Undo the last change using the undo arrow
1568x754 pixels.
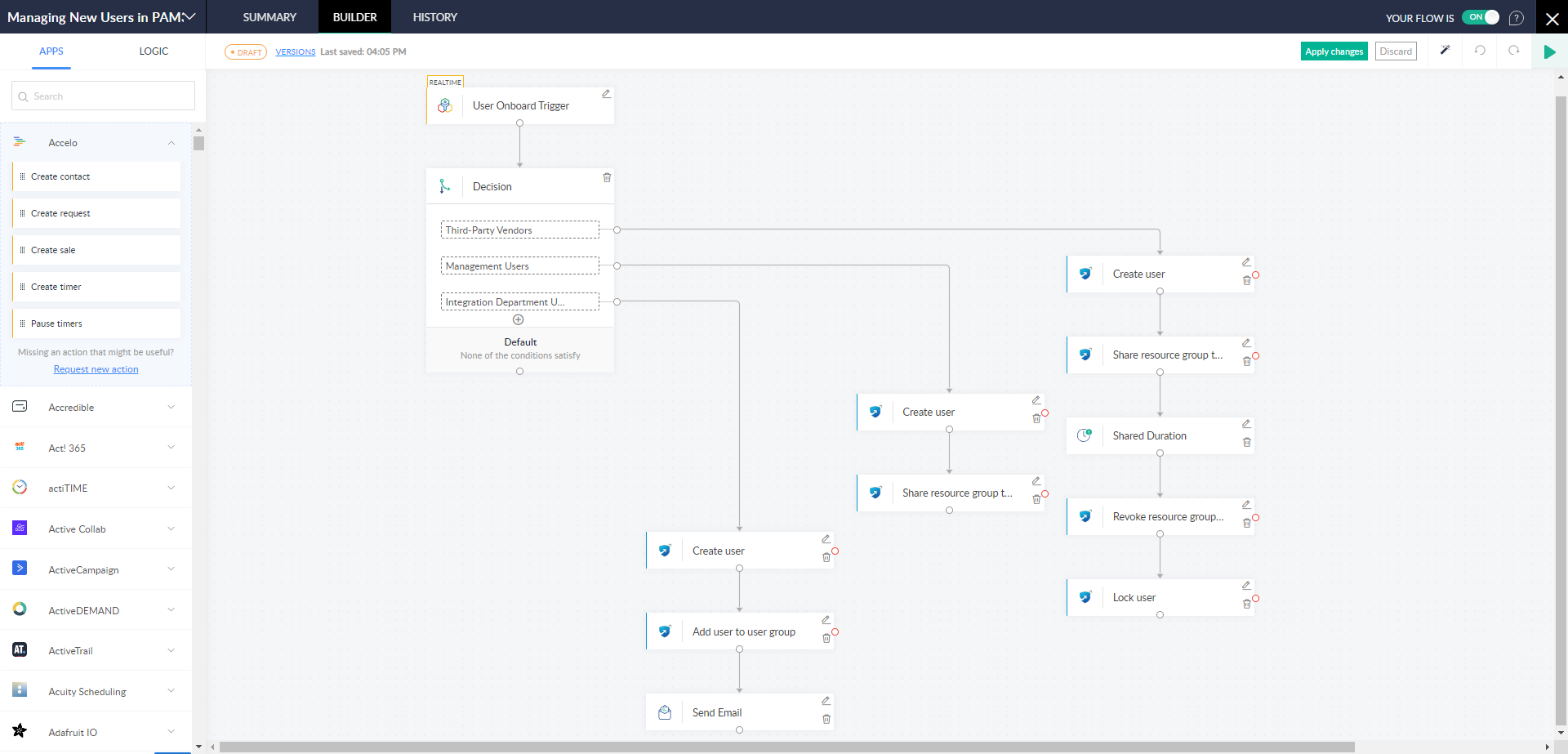point(1479,51)
